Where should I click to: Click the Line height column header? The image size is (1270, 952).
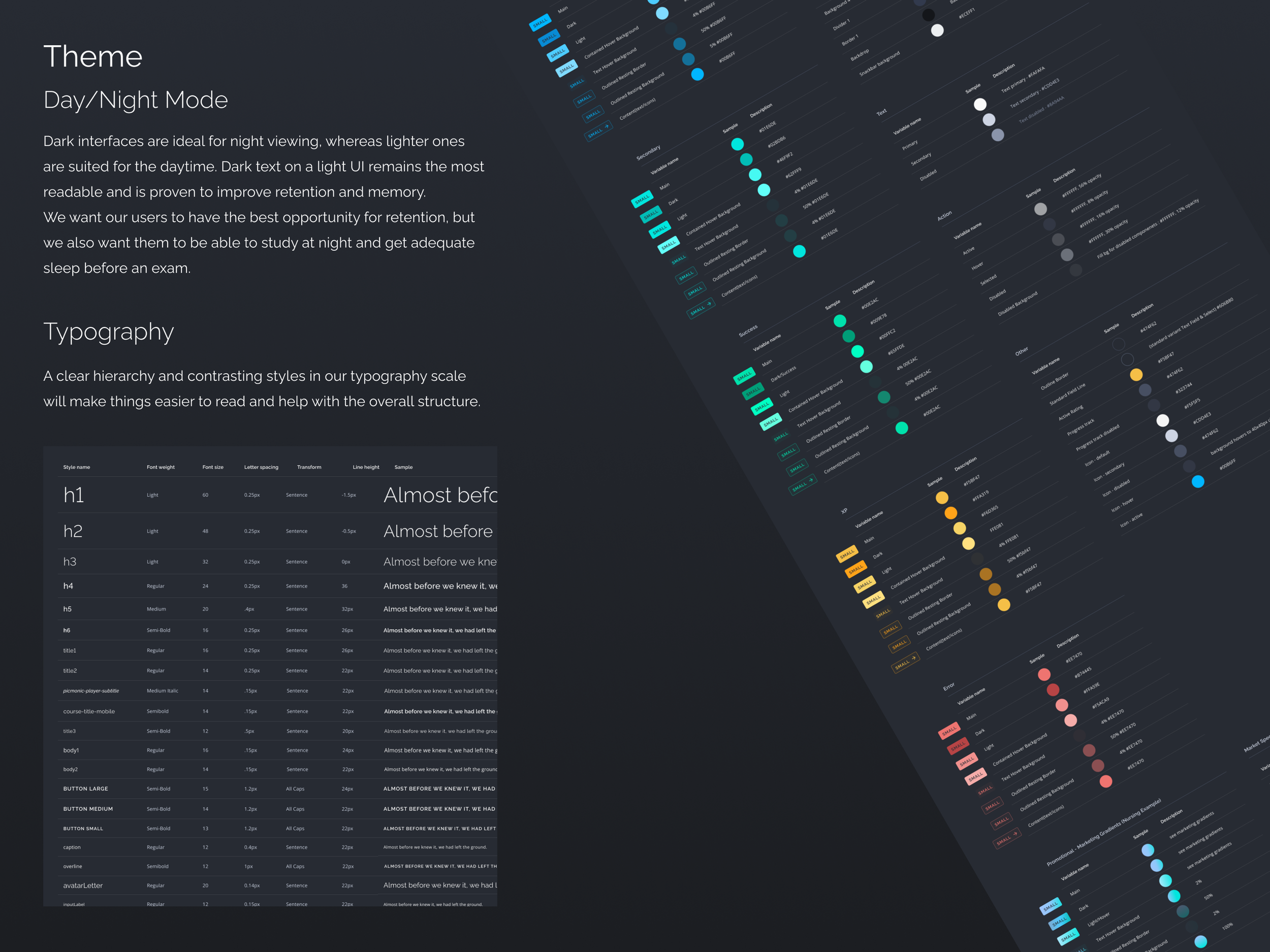pyautogui.click(x=366, y=467)
